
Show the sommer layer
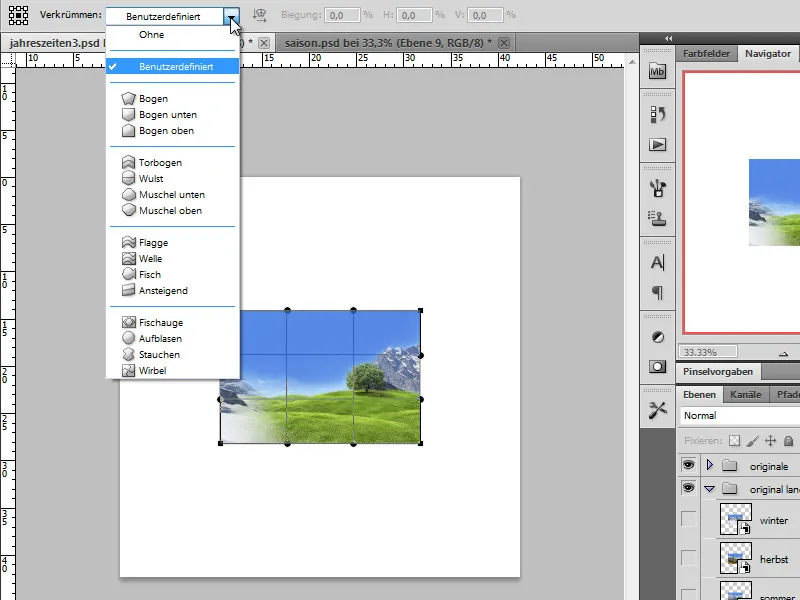(688, 594)
